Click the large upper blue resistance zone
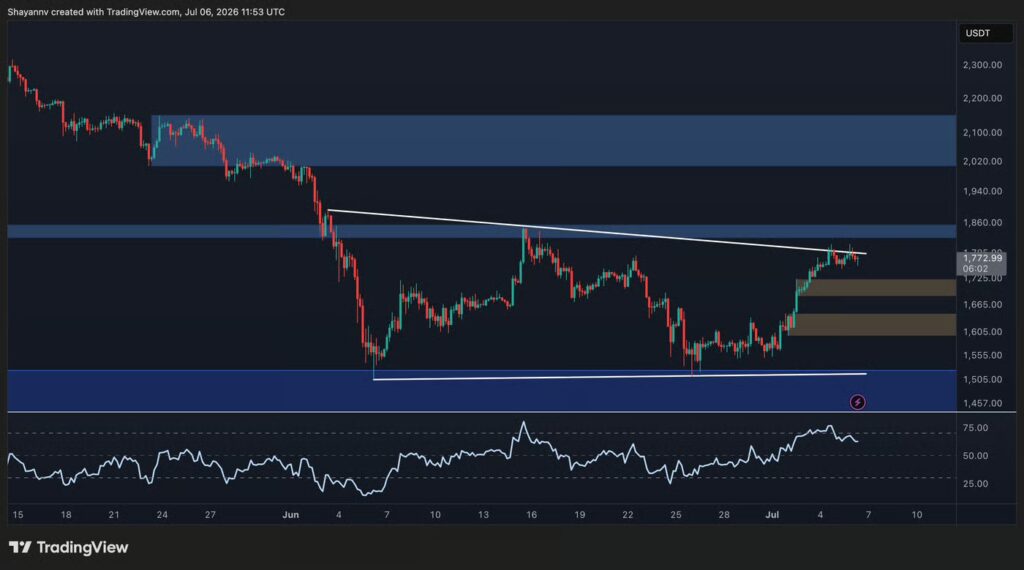The image size is (1024, 570). 553,140
